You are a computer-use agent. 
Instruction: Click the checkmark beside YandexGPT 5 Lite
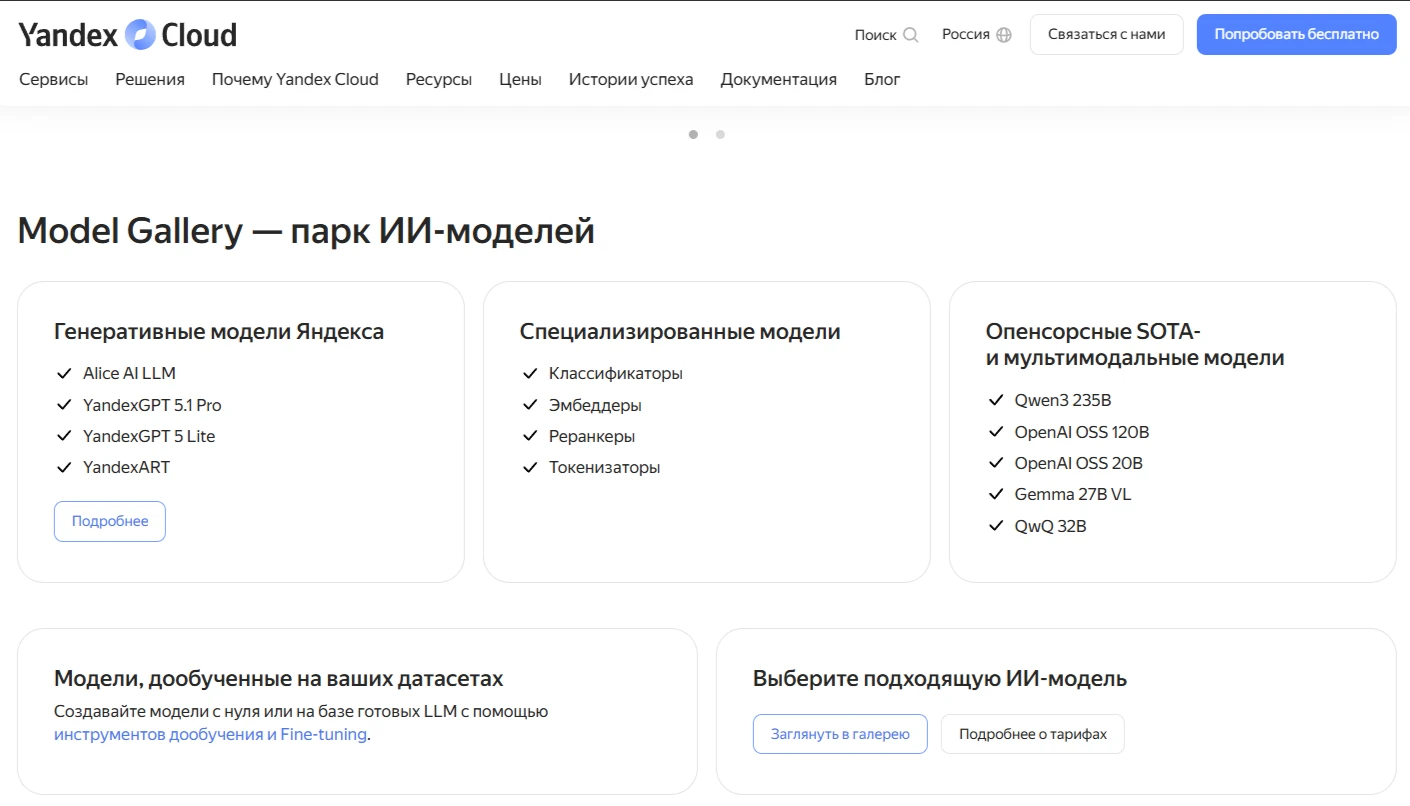tap(64, 436)
